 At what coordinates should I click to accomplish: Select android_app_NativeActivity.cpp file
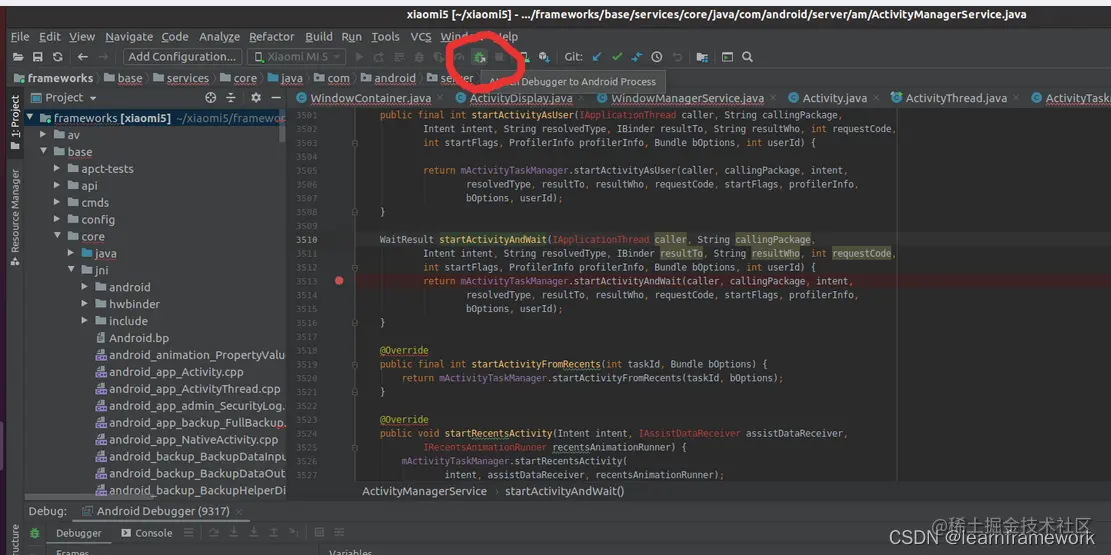pyautogui.click(x=186, y=439)
